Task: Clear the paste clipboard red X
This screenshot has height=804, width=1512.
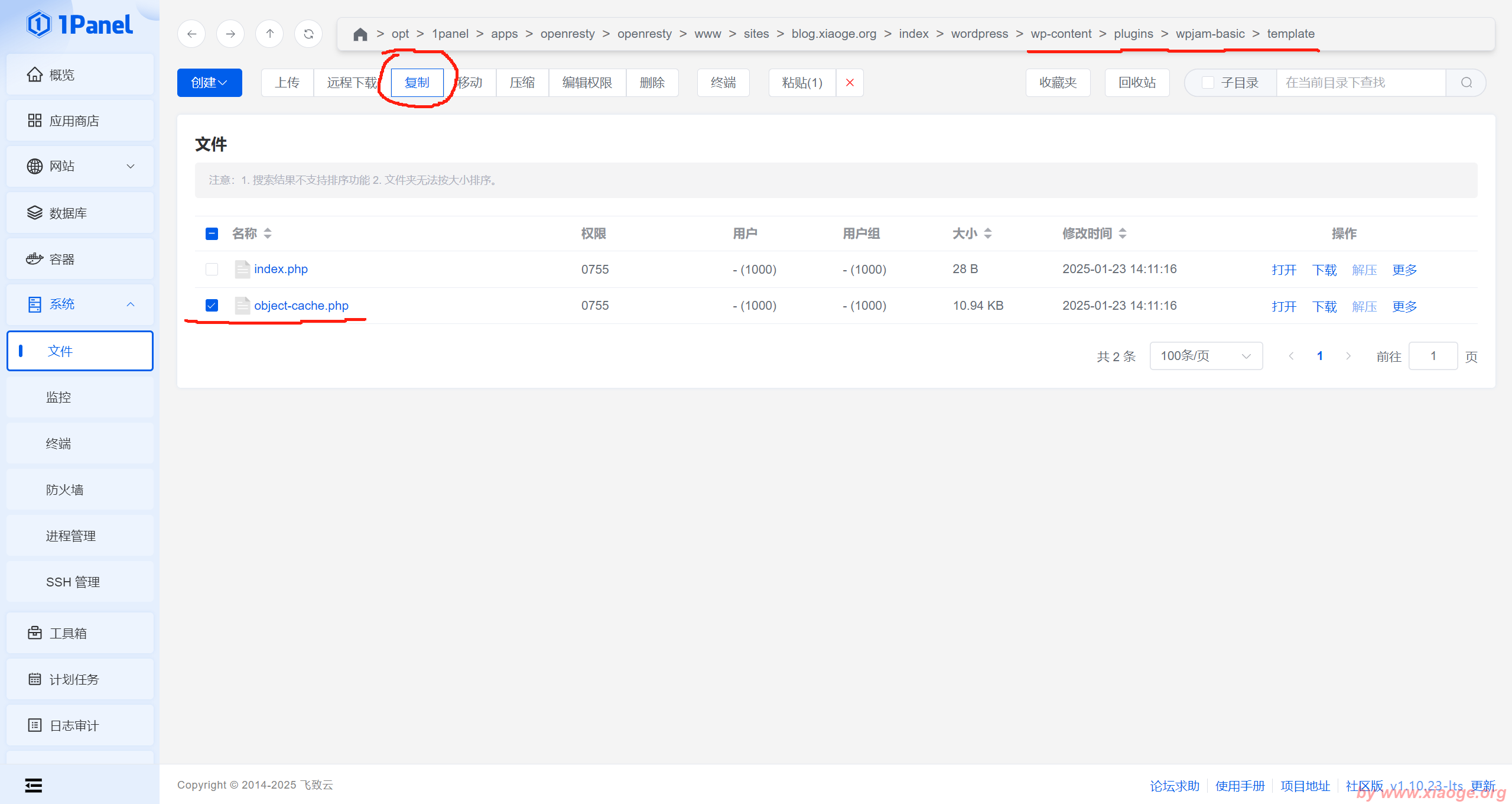Action: pos(850,83)
